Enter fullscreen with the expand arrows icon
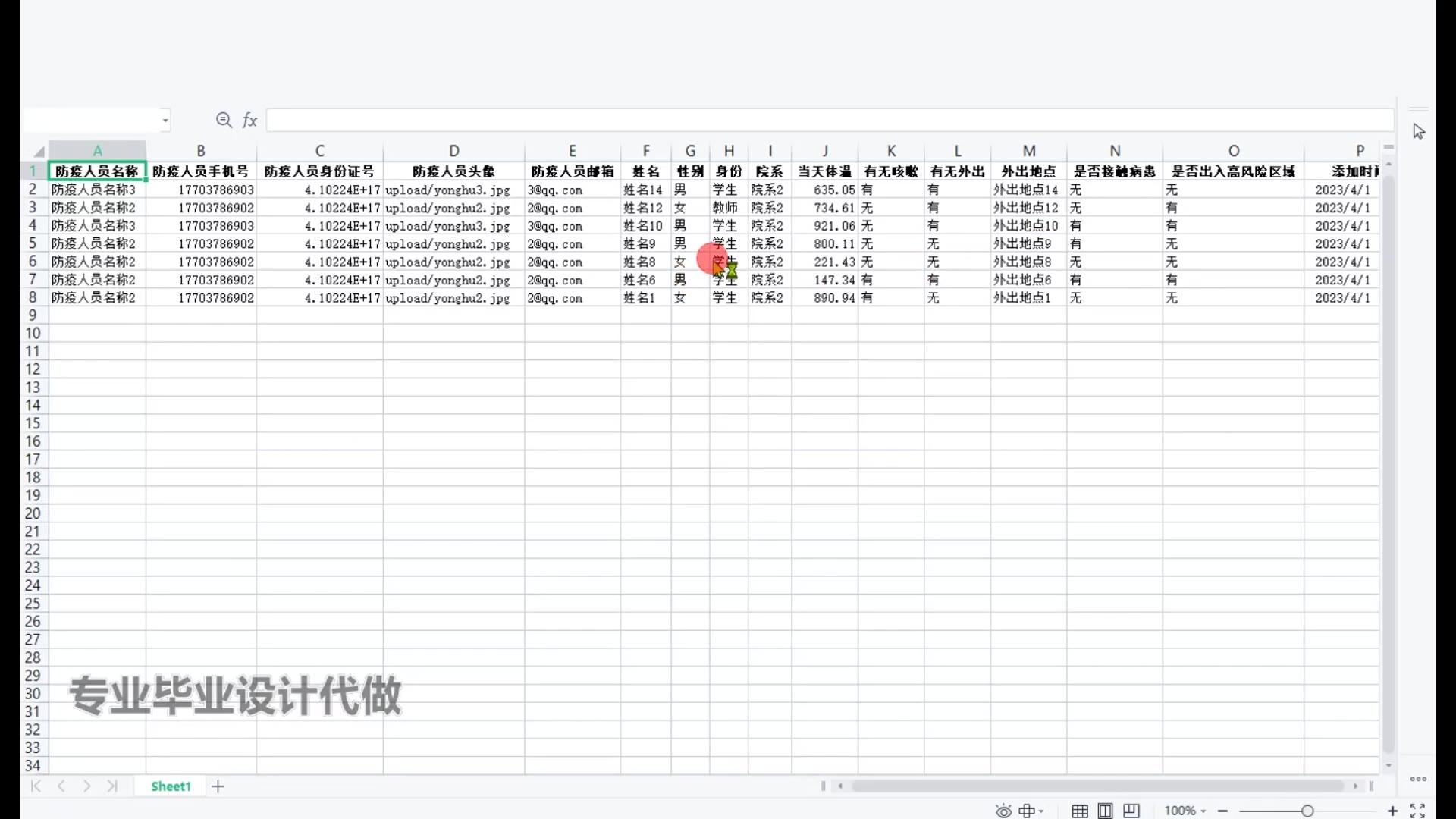Viewport: 1456px width, 819px height. pyautogui.click(x=1417, y=811)
